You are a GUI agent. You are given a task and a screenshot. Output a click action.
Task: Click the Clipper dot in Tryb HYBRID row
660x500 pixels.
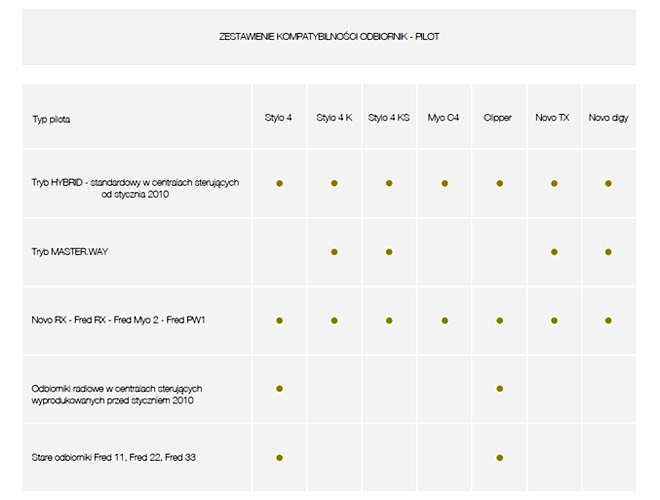[499, 184]
